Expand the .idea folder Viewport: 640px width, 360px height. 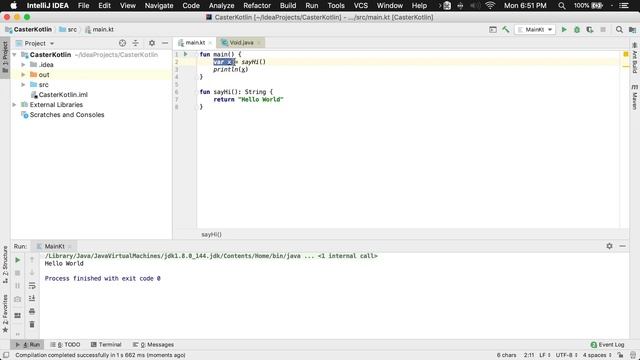23,64
